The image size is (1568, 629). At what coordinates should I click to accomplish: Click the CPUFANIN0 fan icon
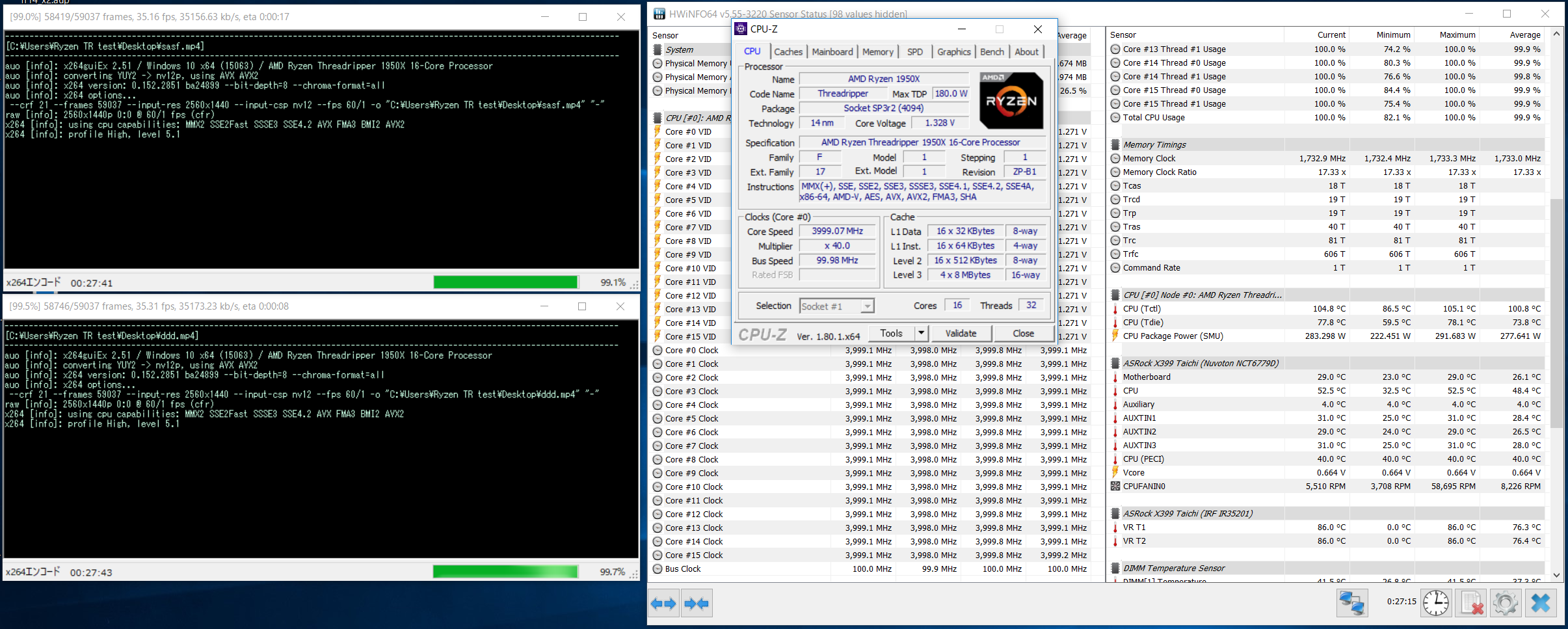click(1115, 487)
